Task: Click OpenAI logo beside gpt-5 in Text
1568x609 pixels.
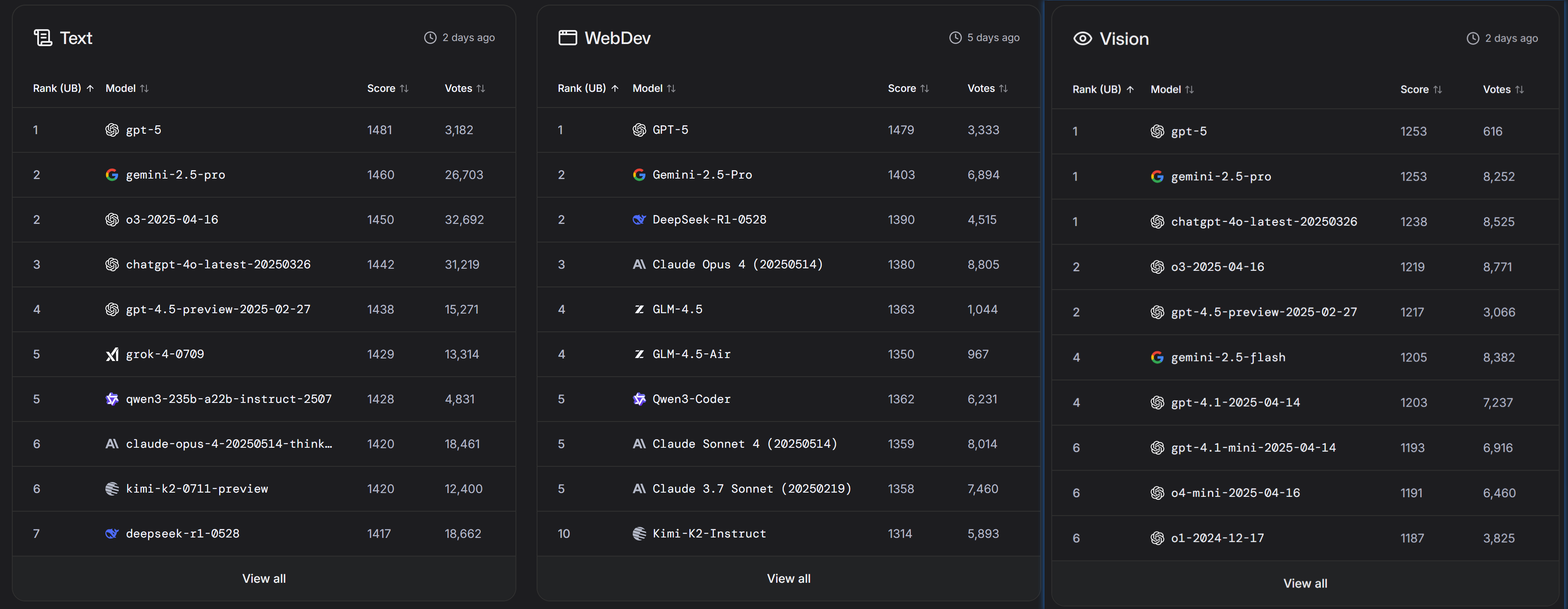Action: click(x=112, y=130)
